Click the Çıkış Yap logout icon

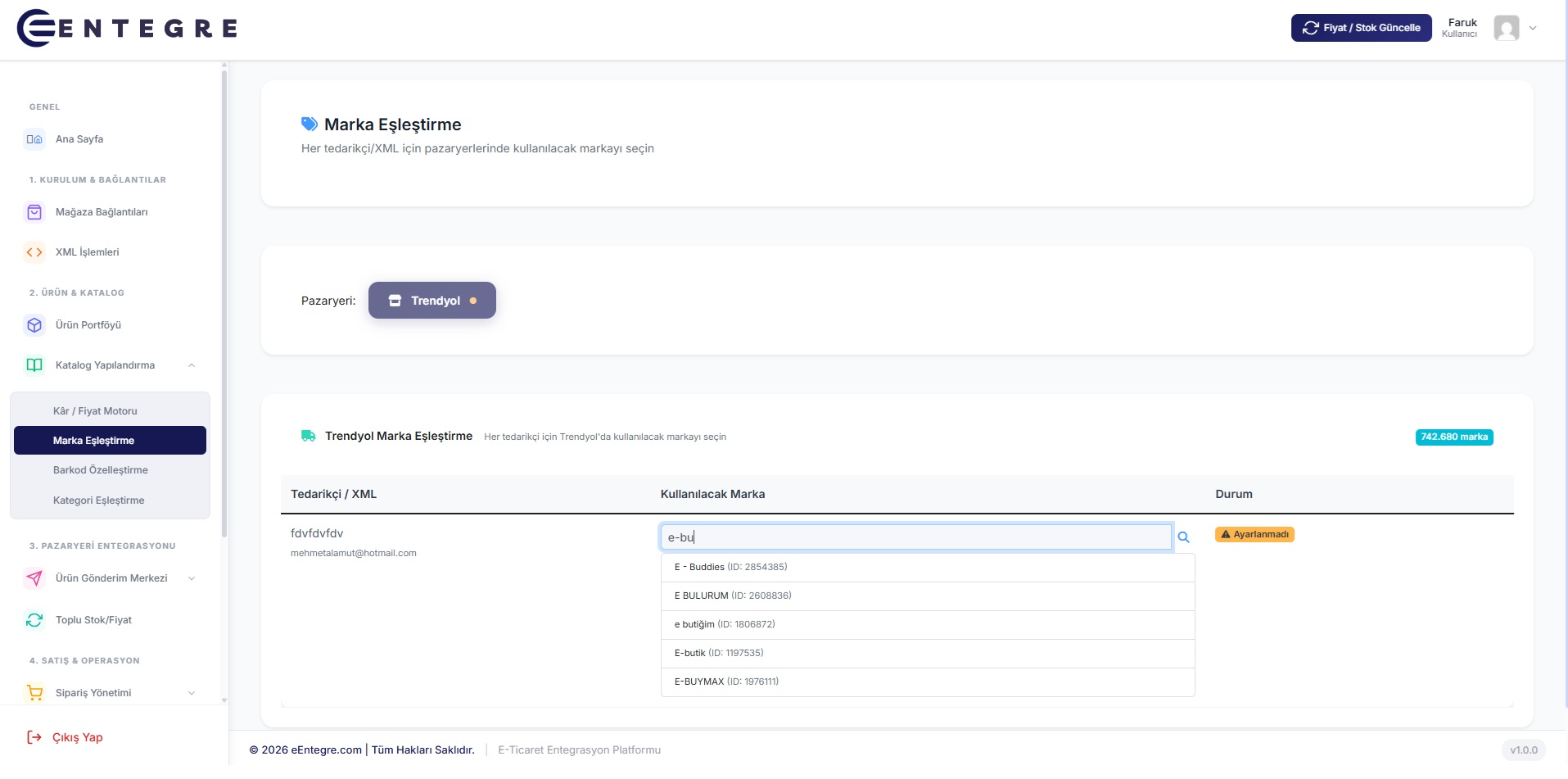34,737
